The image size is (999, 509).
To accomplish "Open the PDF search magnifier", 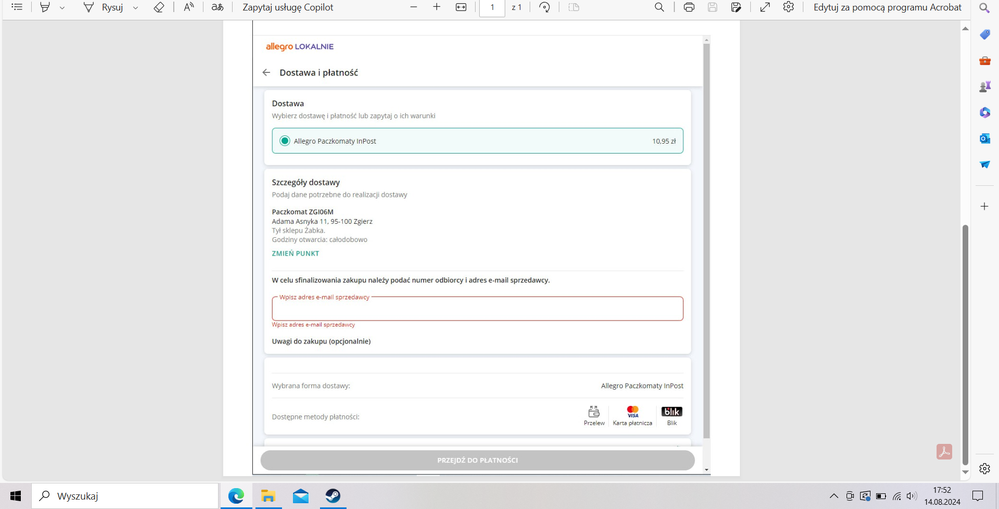I will click(659, 7).
